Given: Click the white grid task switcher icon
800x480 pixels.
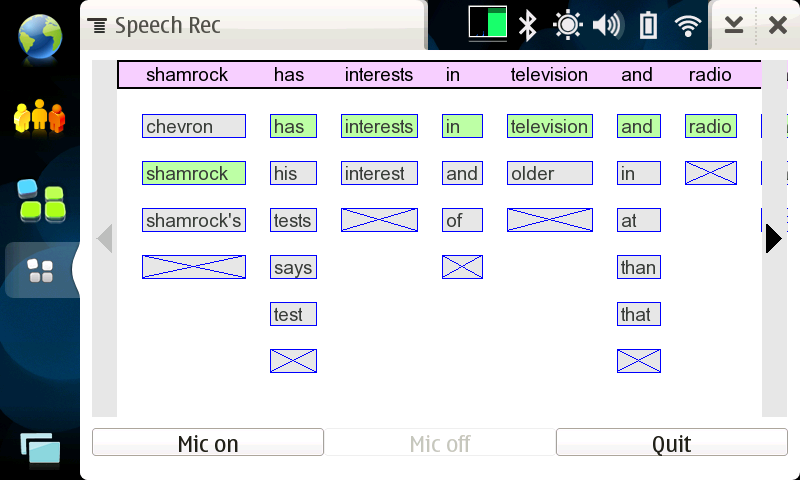Looking at the screenshot, I should click(40, 270).
